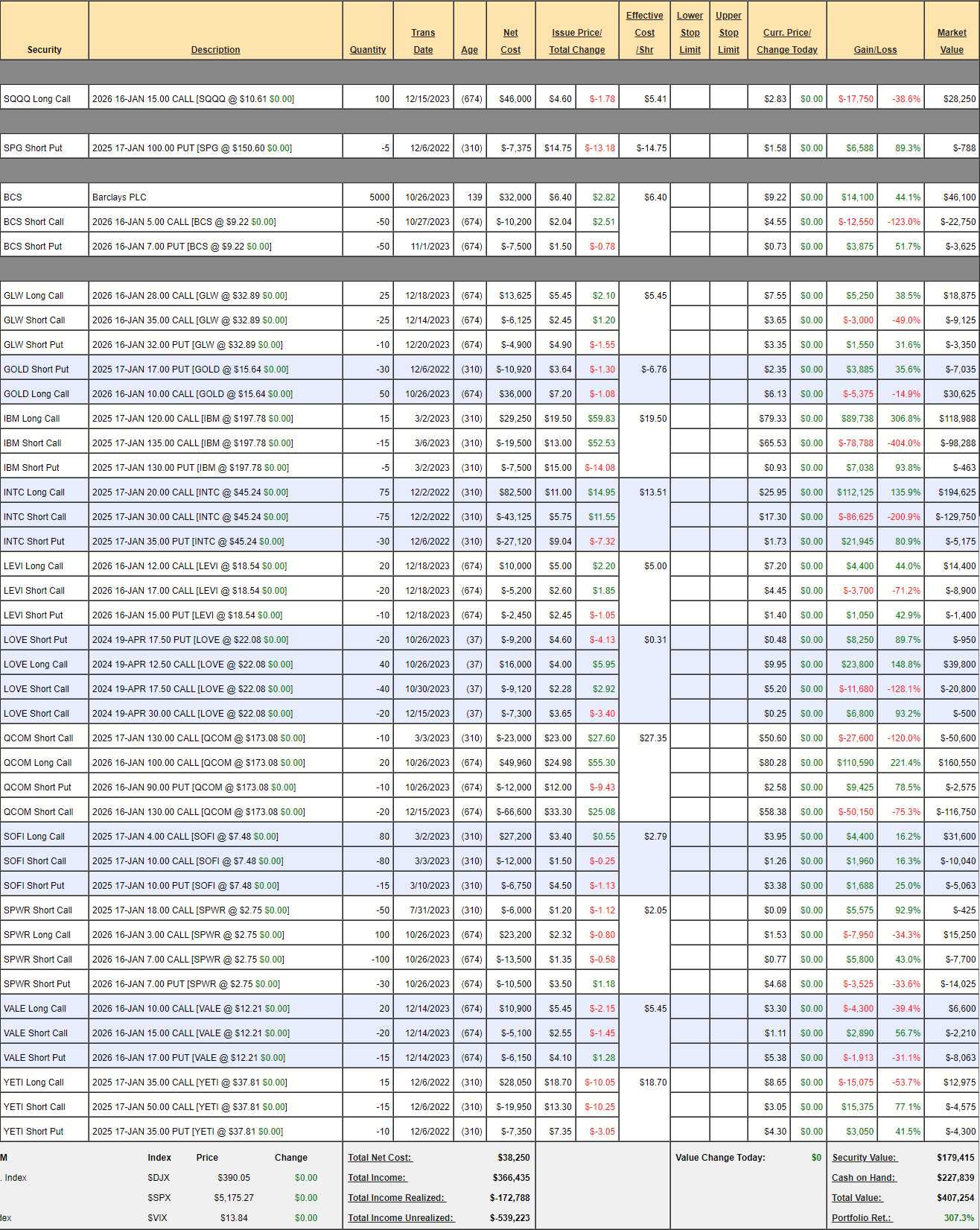
Task: Click the Gain/Loss column header
Action: [x=875, y=50]
